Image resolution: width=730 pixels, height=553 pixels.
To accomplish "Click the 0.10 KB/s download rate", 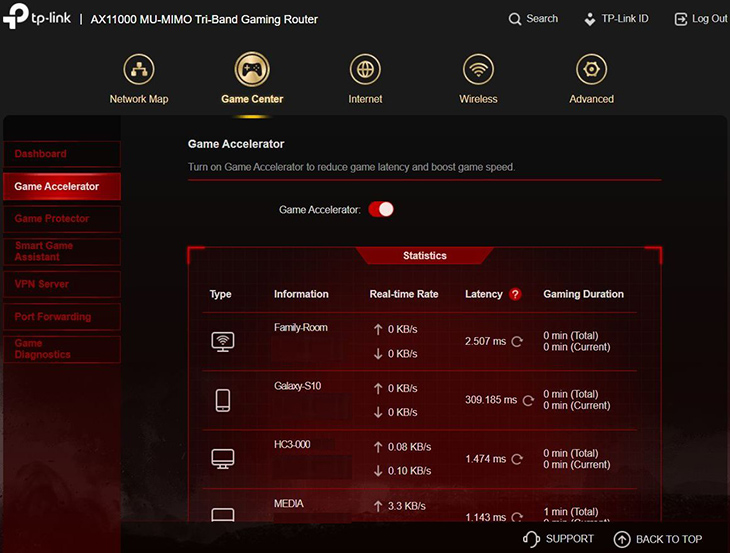I will 409,471.
